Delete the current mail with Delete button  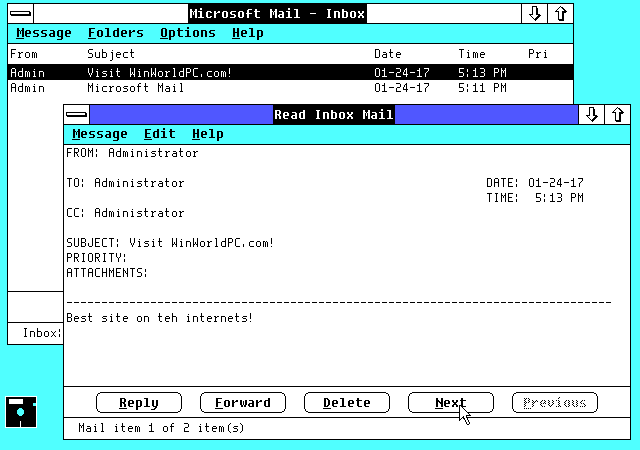[347, 403]
